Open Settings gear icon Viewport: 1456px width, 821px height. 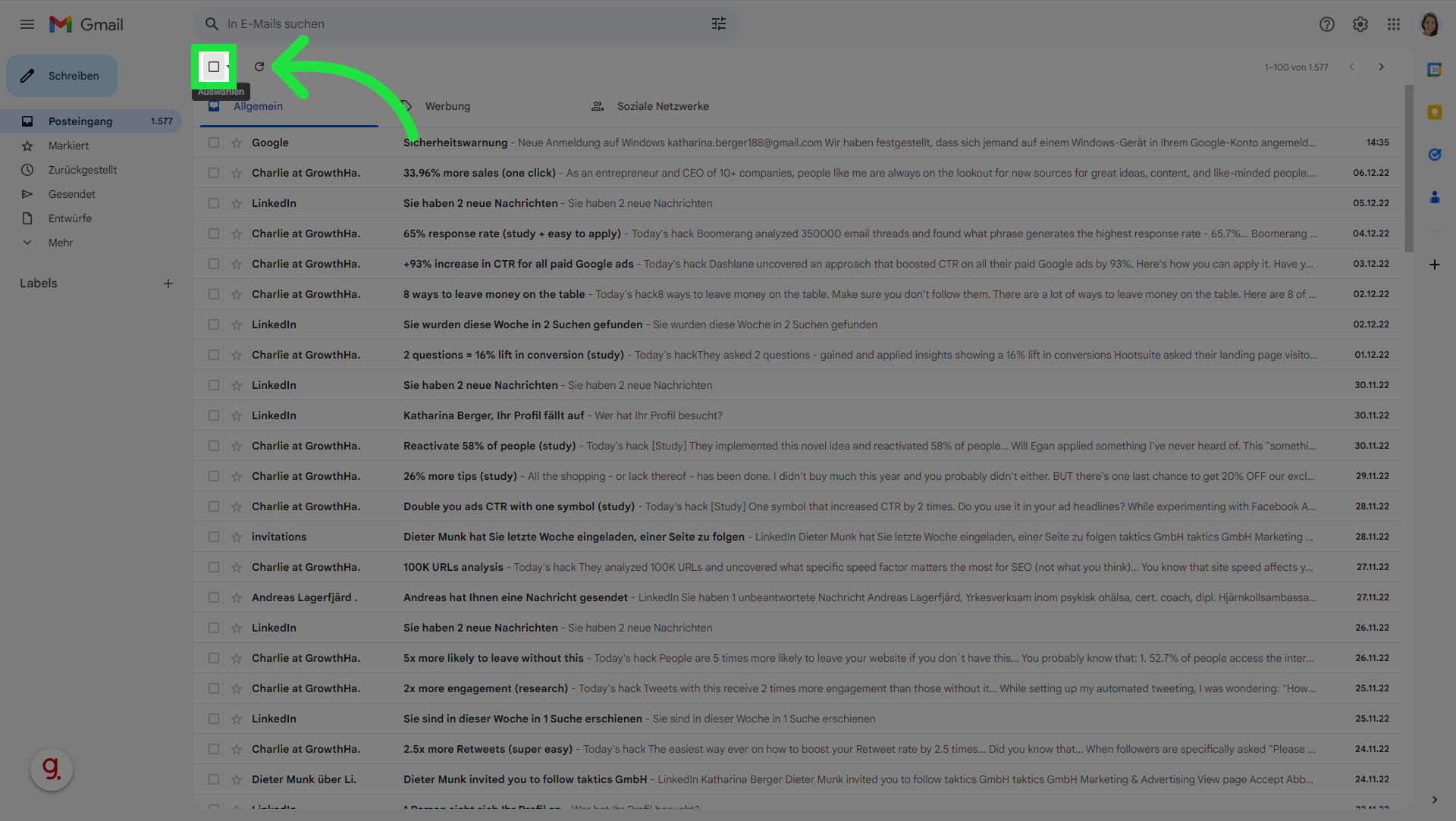[x=1360, y=24]
